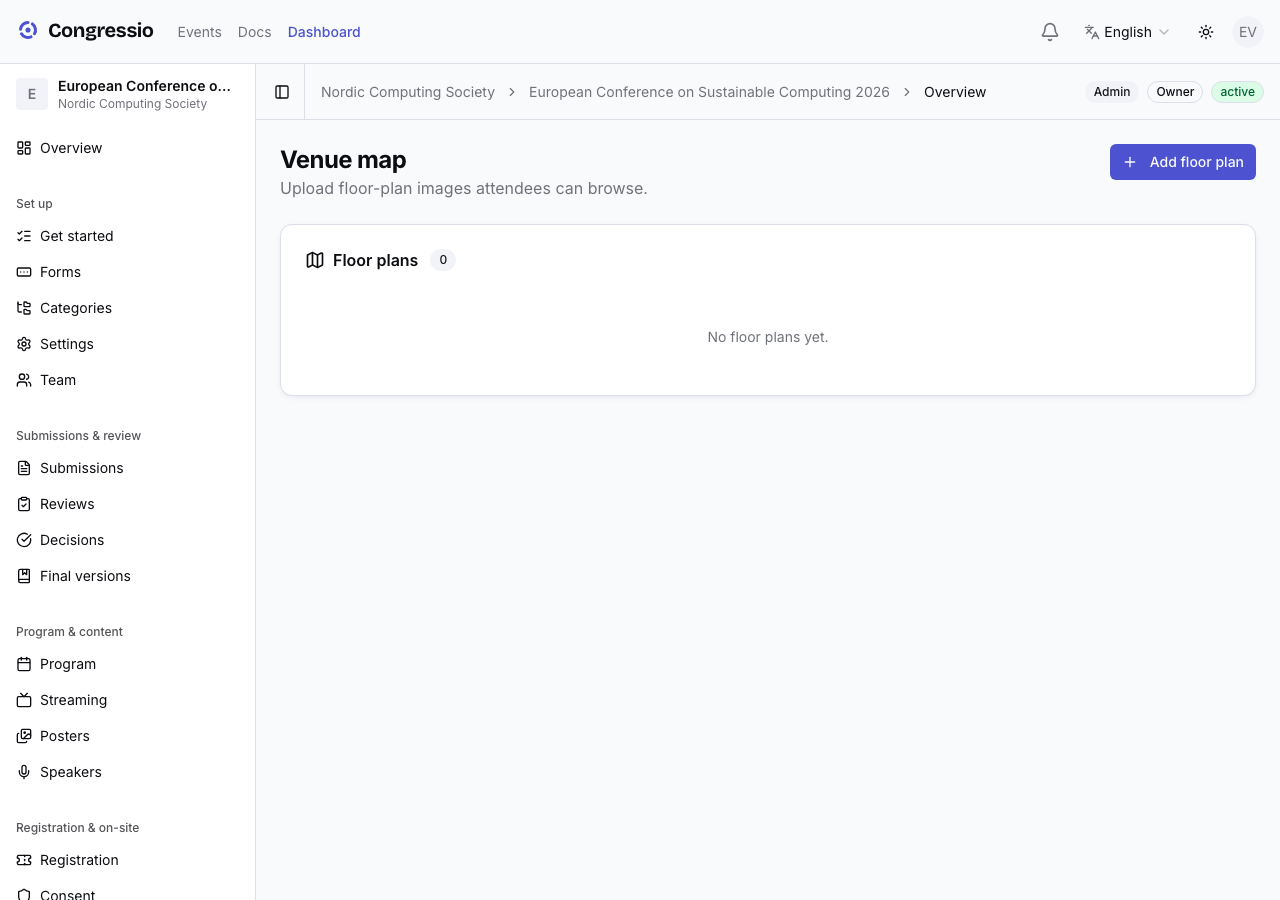Click the active status badge
The image size is (1280, 900).
pyautogui.click(x=1237, y=92)
